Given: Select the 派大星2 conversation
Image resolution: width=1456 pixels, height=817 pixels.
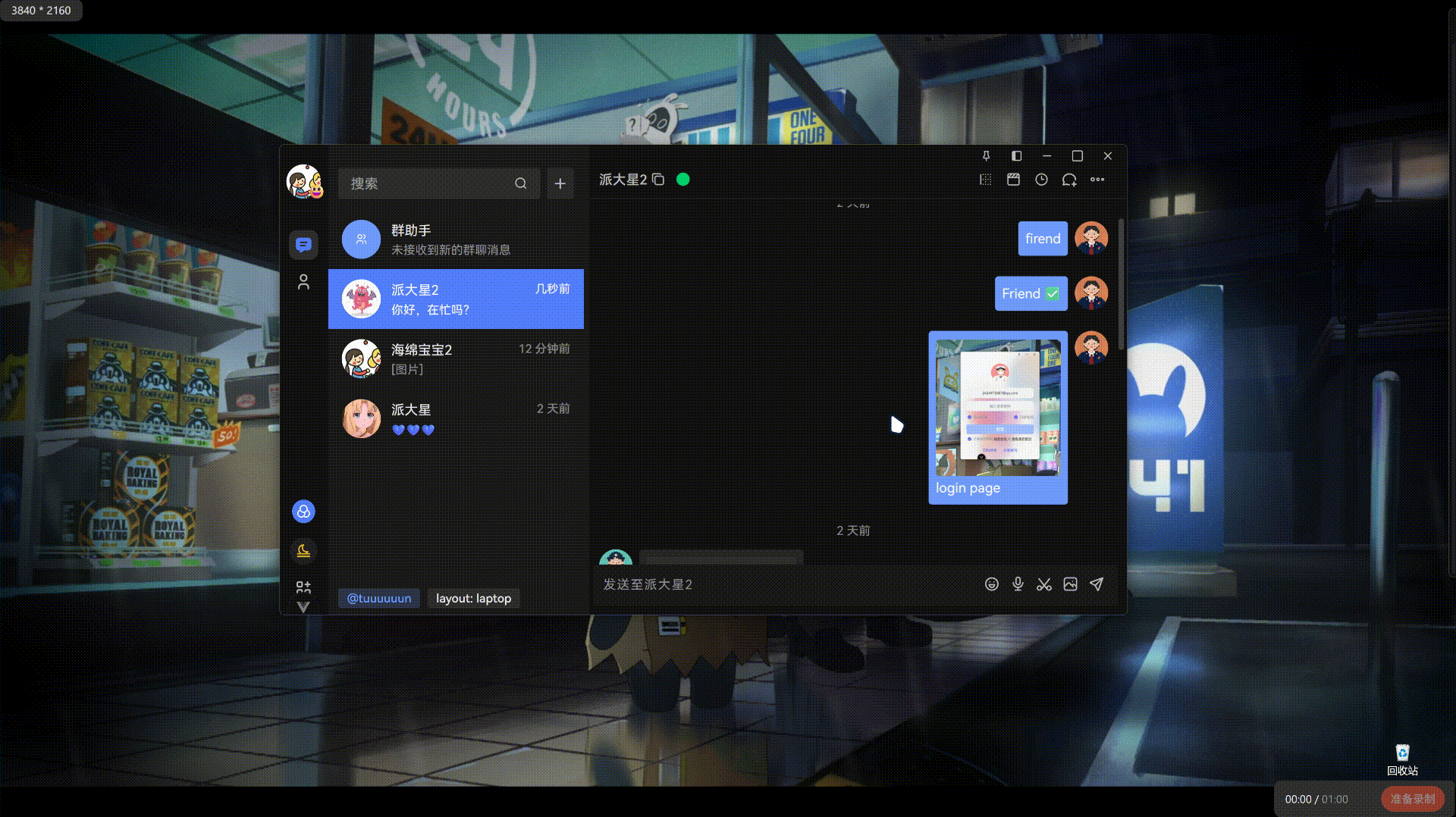Looking at the screenshot, I should tap(456, 299).
